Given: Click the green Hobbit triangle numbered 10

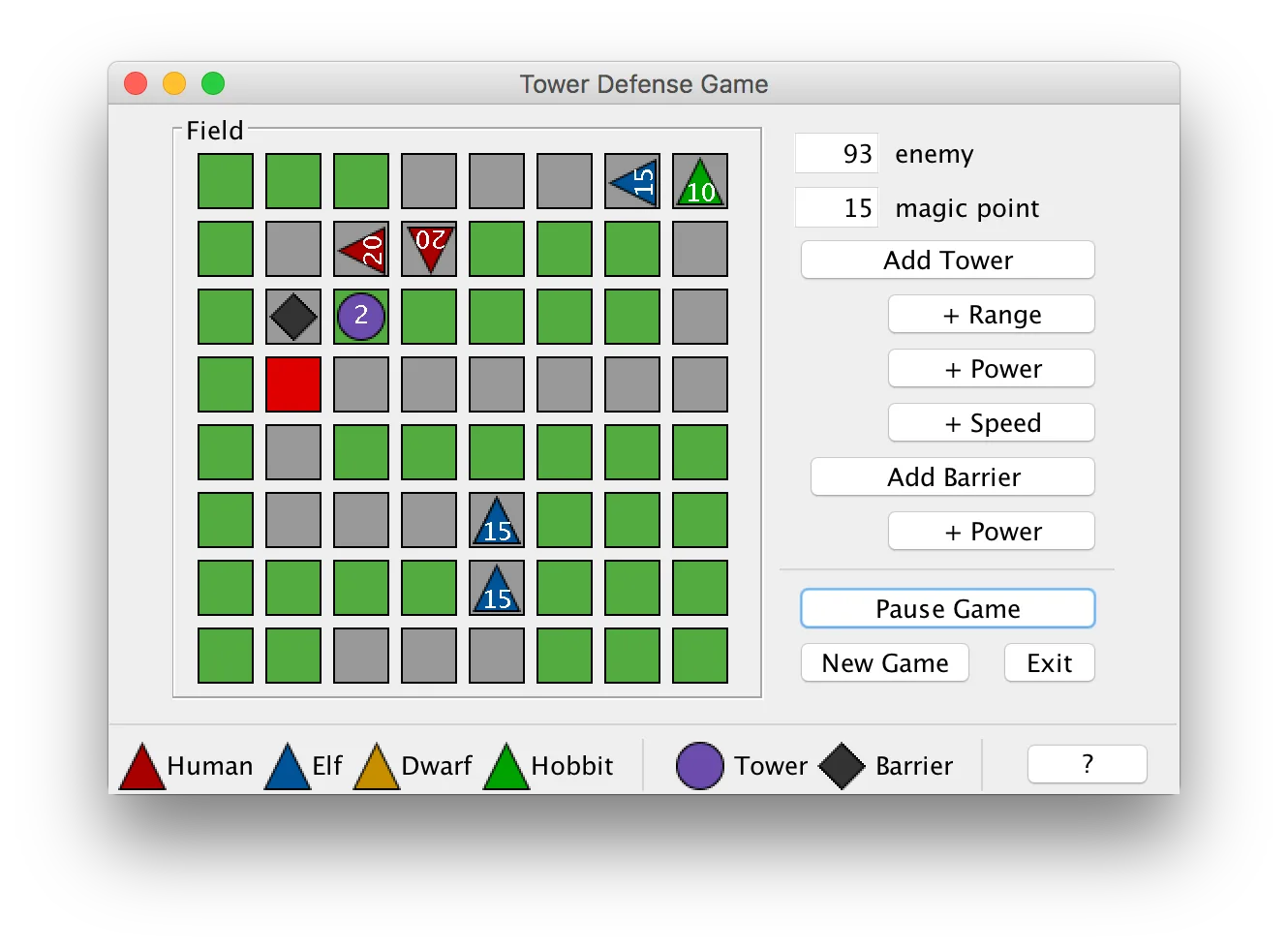Looking at the screenshot, I should click(x=700, y=182).
